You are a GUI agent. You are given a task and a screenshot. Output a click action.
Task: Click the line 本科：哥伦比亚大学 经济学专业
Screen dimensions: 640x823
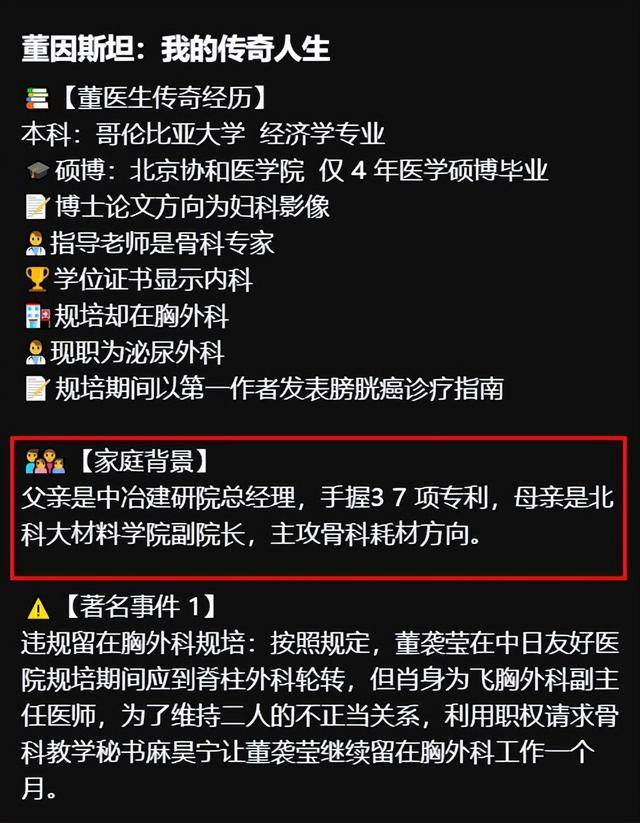click(203, 134)
